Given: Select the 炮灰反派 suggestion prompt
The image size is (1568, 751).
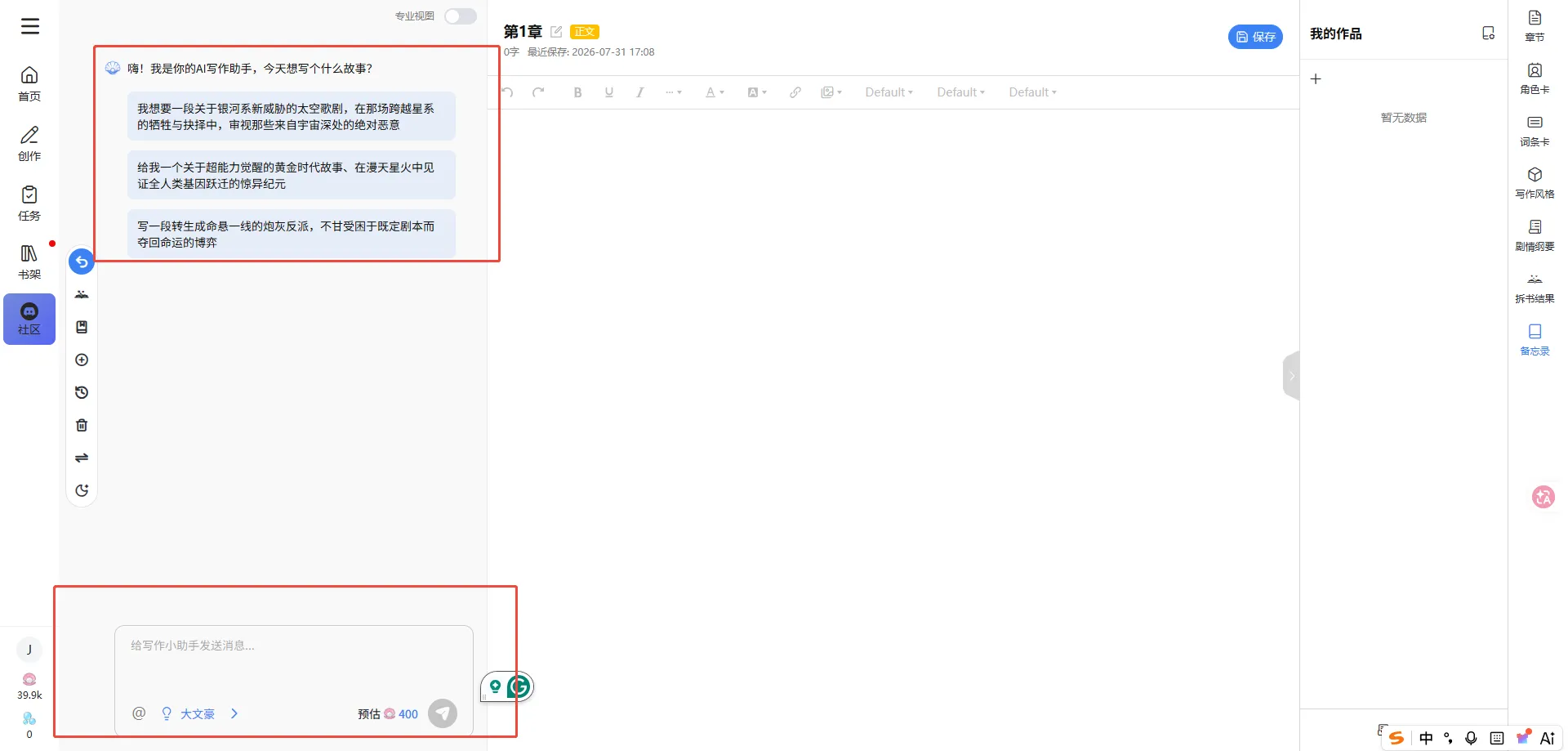Looking at the screenshot, I should pos(292,234).
